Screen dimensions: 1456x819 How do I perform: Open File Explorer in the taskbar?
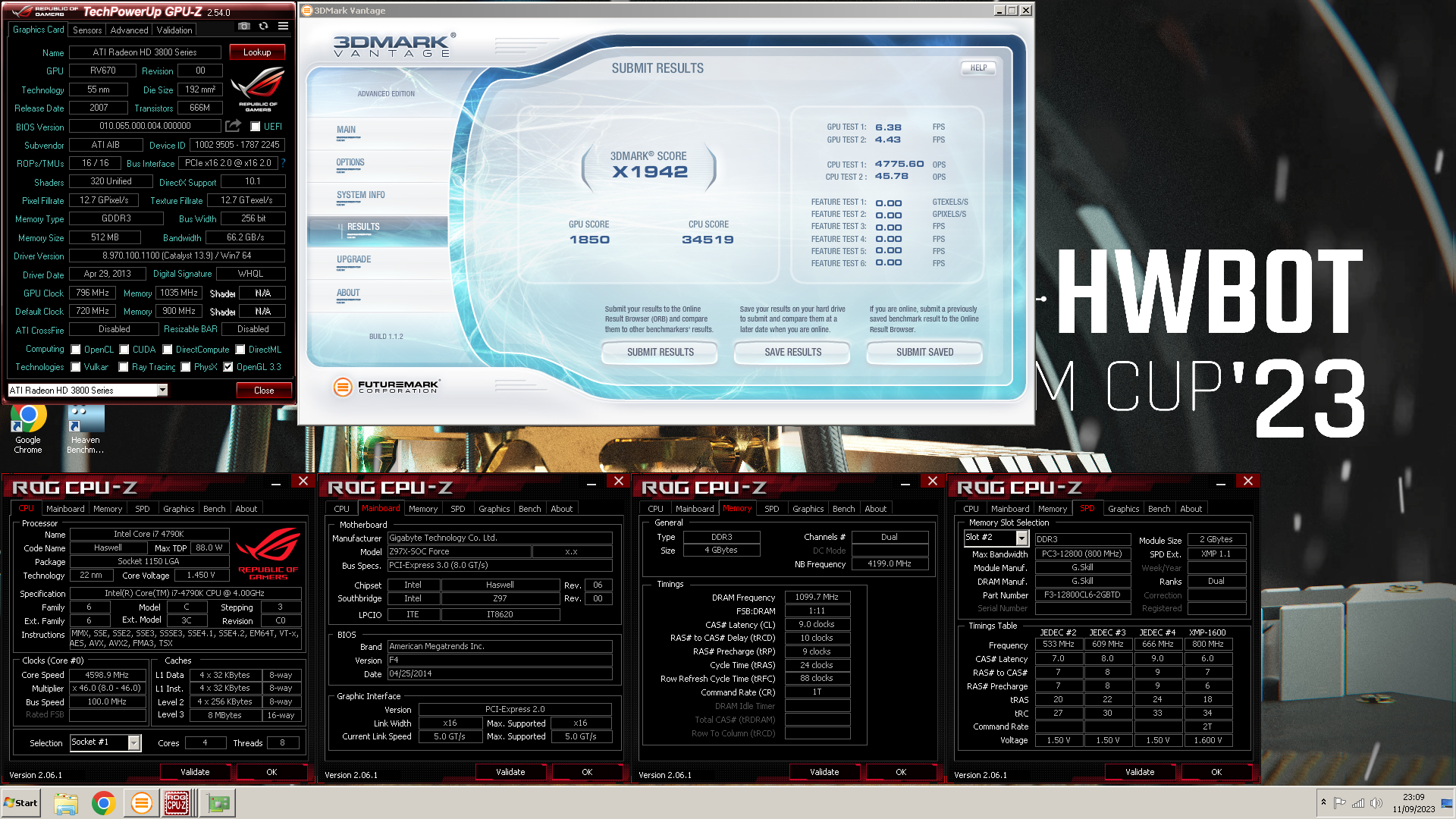tap(66, 803)
